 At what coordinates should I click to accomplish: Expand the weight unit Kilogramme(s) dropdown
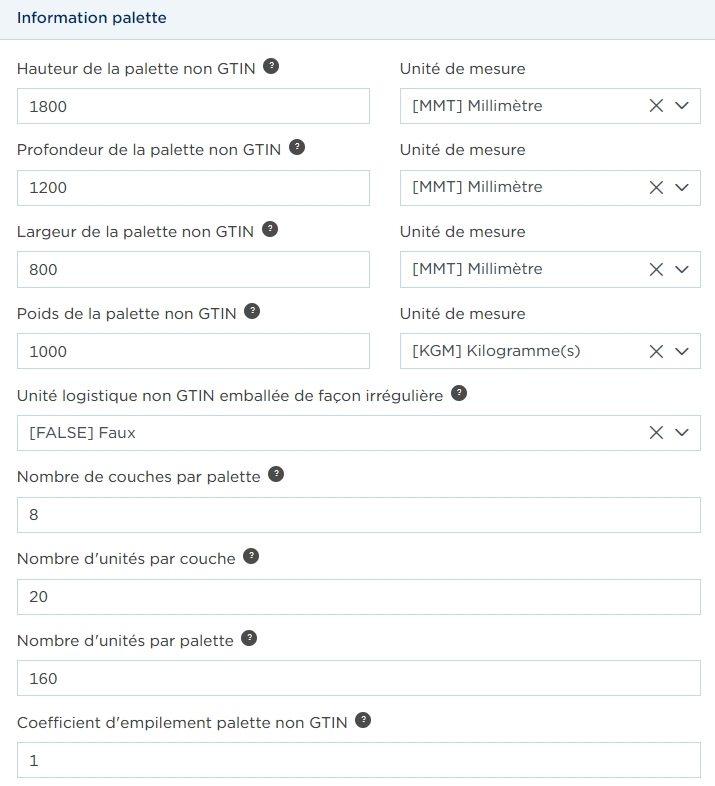(x=681, y=351)
